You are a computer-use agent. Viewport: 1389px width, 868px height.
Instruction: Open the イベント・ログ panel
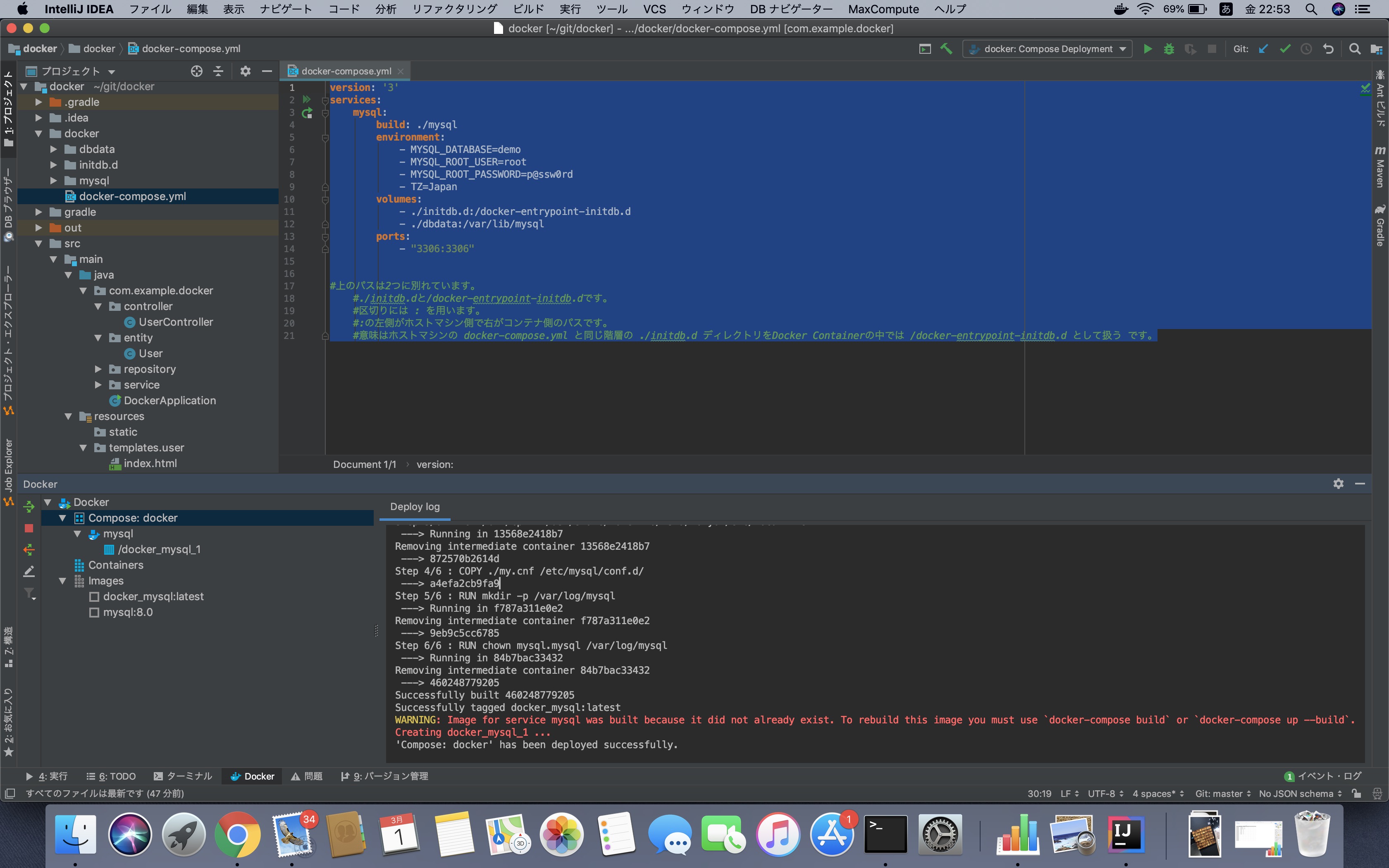(x=1322, y=776)
